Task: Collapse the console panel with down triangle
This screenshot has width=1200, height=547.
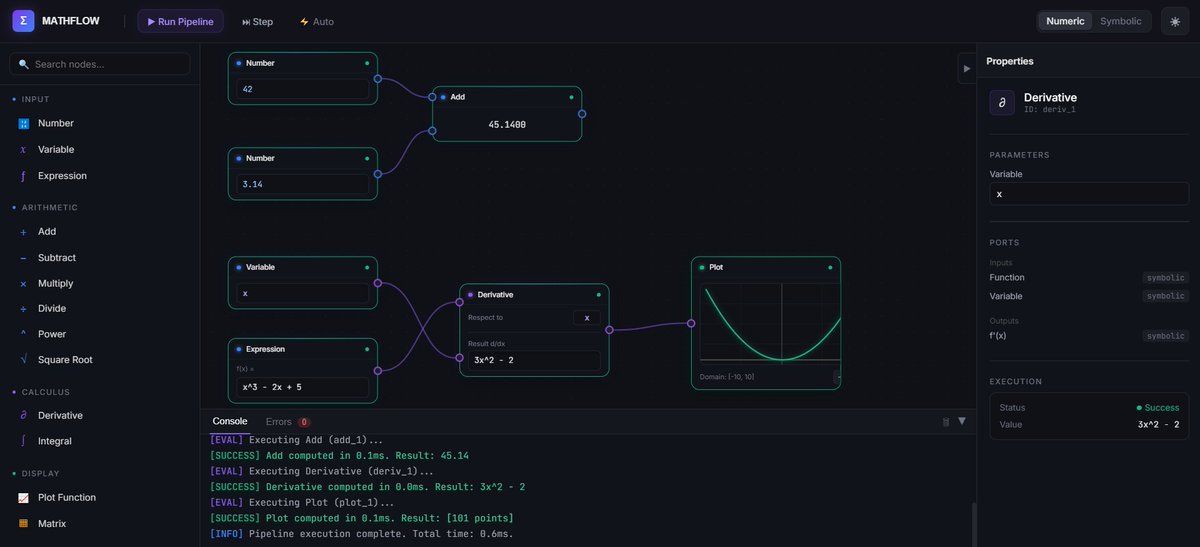Action: tap(962, 421)
